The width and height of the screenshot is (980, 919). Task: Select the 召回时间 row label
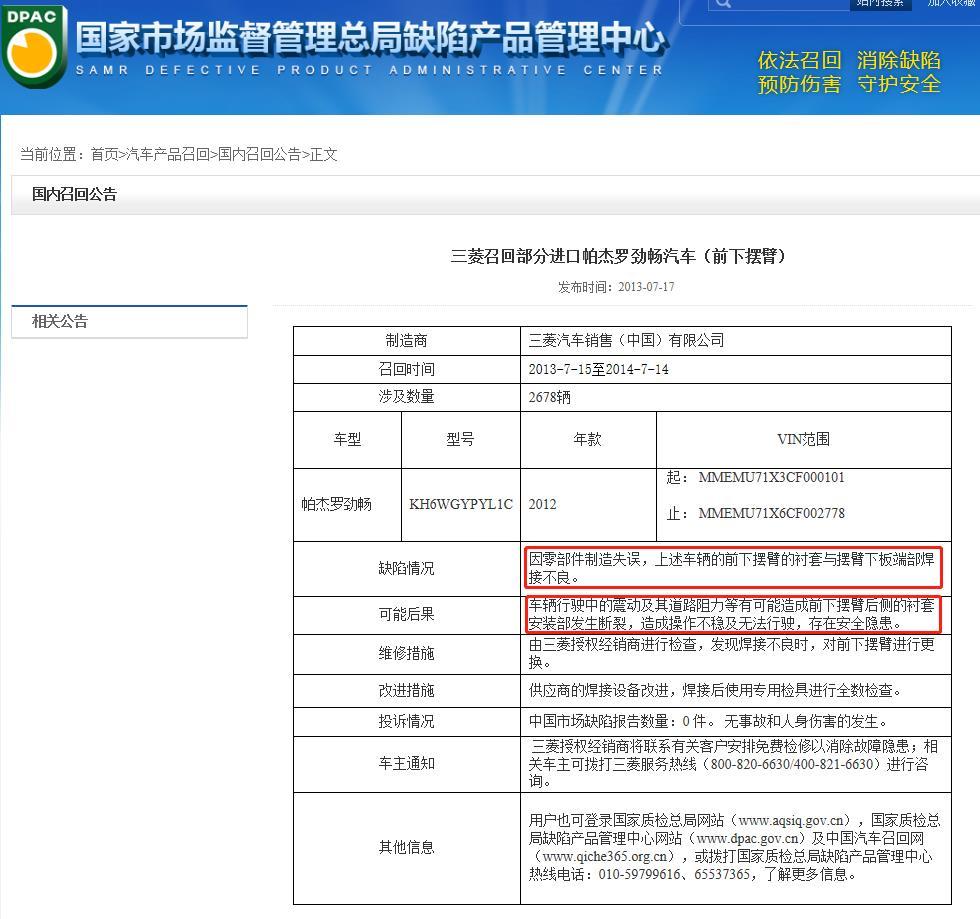coord(406,369)
